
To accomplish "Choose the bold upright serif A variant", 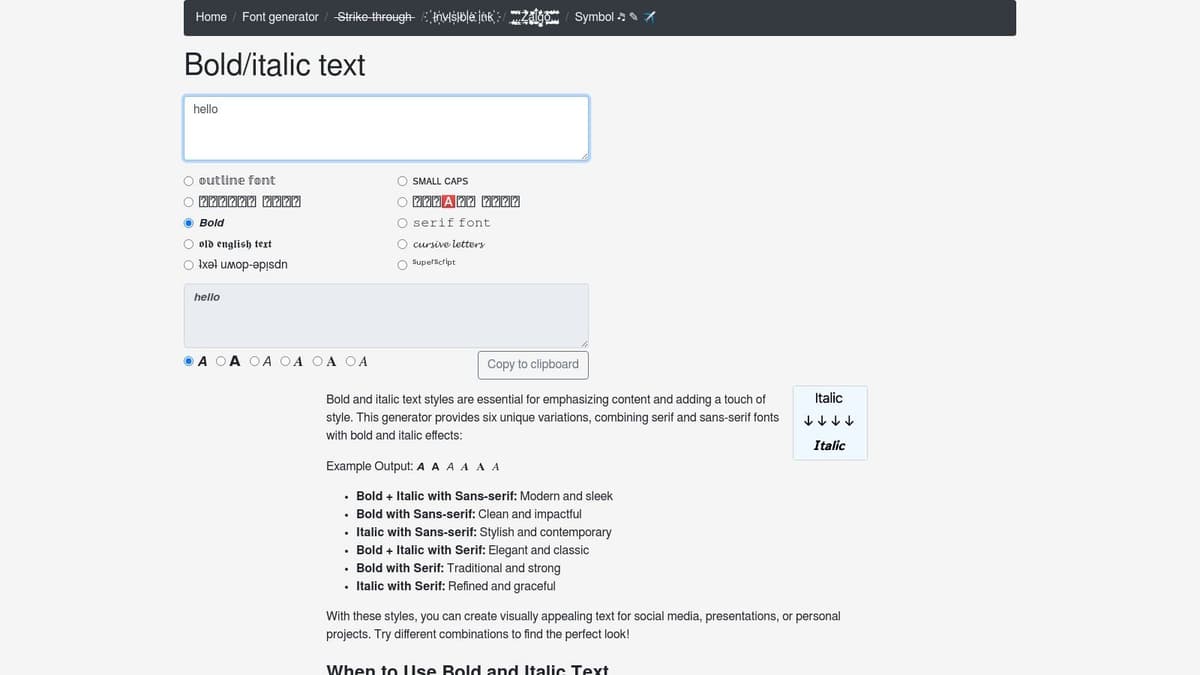I will (318, 361).
